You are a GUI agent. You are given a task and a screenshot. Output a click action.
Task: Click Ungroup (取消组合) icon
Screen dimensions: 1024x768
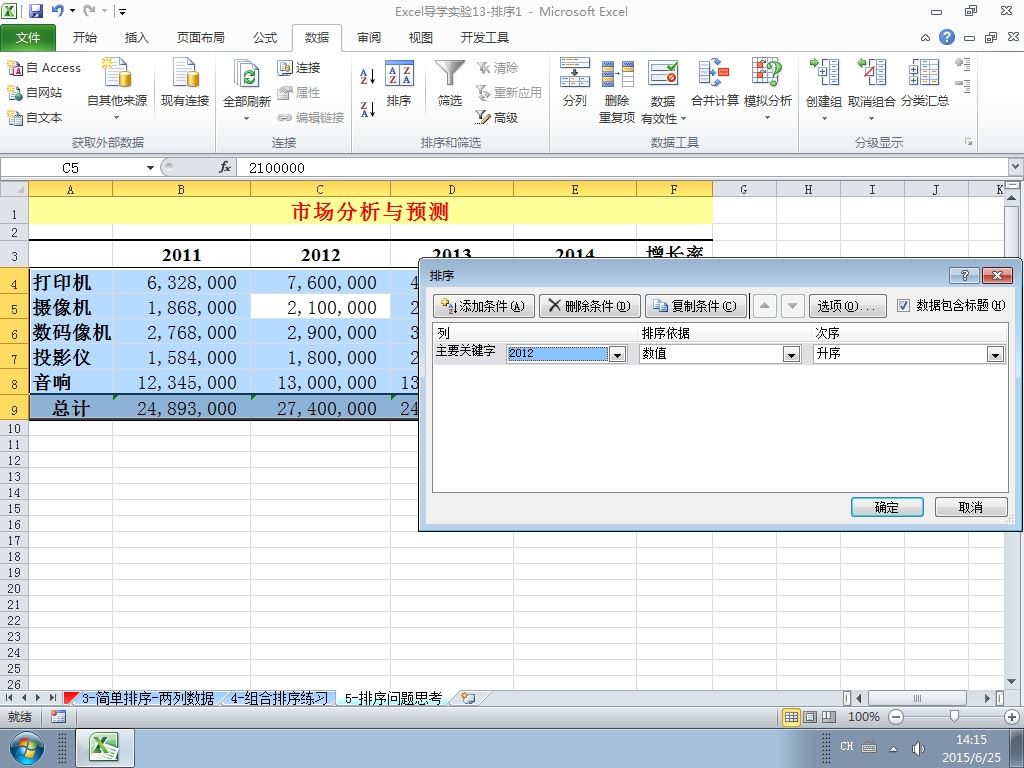click(x=871, y=89)
